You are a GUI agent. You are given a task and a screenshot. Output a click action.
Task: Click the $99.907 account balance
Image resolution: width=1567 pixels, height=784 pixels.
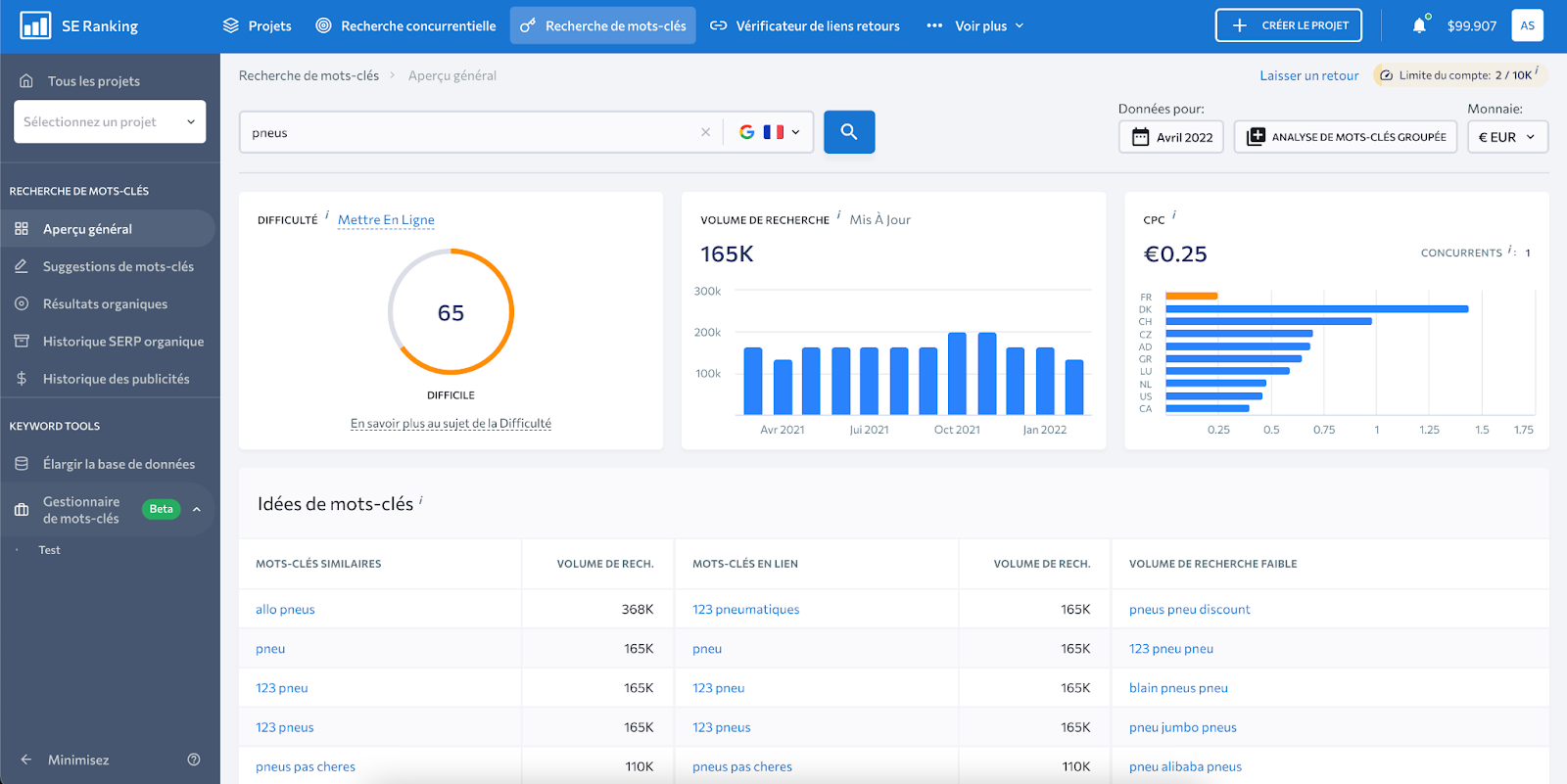pos(1472,25)
